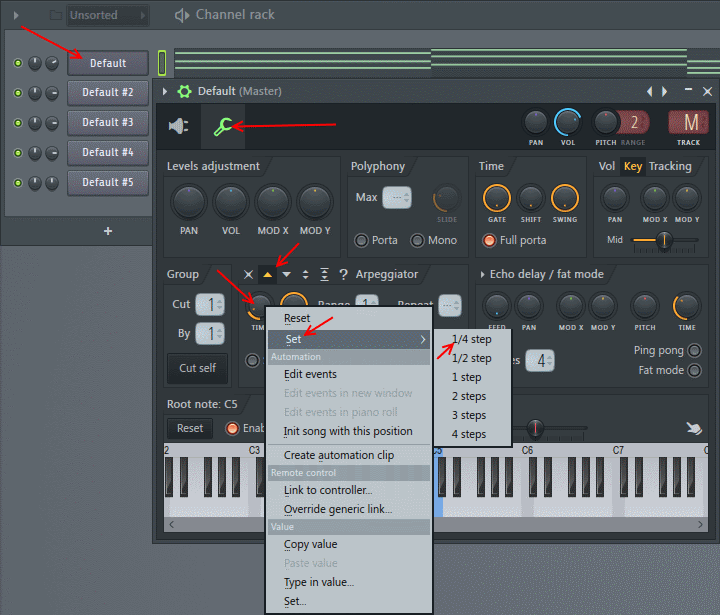Mute the Default #3 channel LED
The height and width of the screenshot is (615, 720).
(x=17, y=123)
